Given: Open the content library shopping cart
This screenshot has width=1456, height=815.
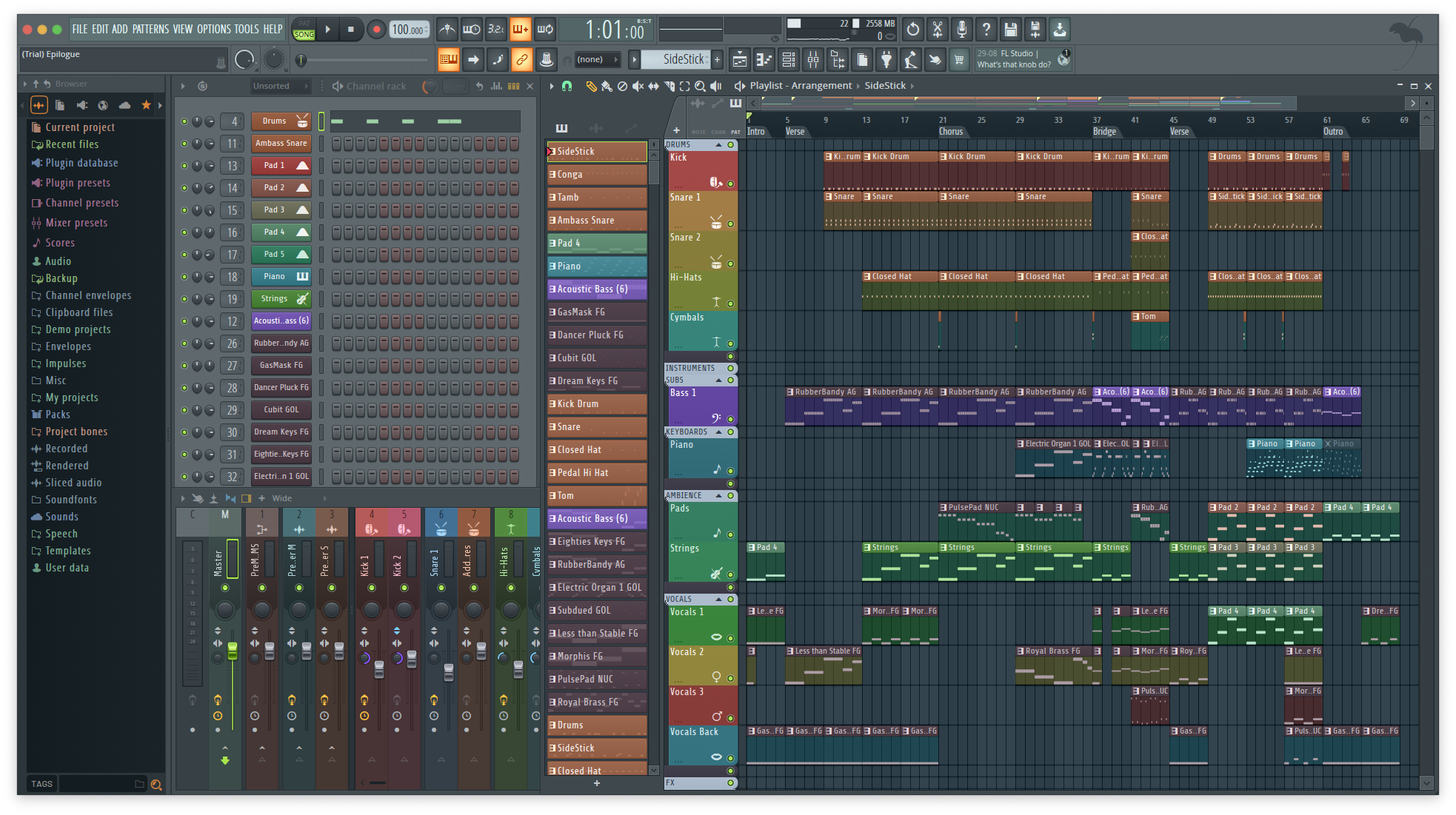Looking at the screenshot, I should click(x=959, y=60).
